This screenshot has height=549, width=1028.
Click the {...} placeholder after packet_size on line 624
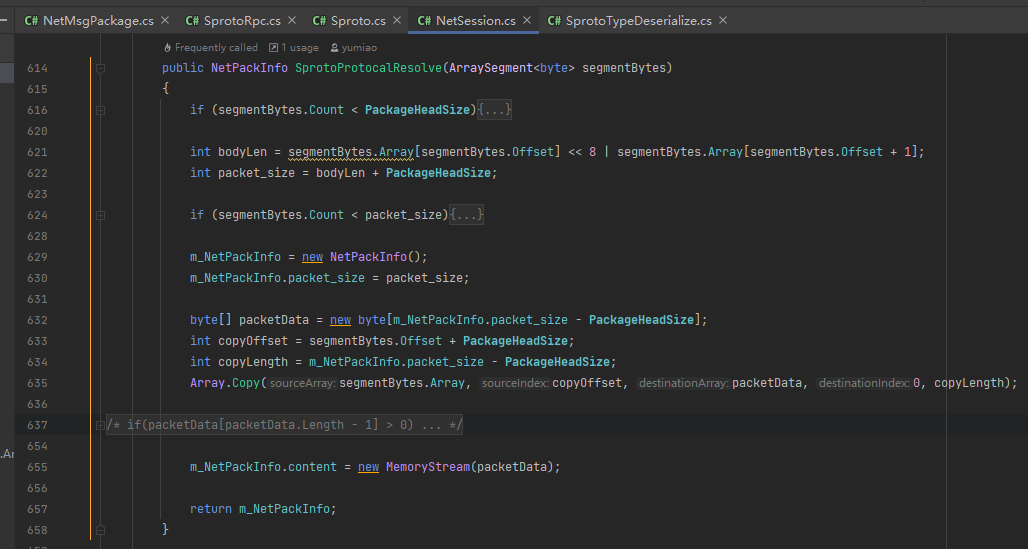coord(467,215)
